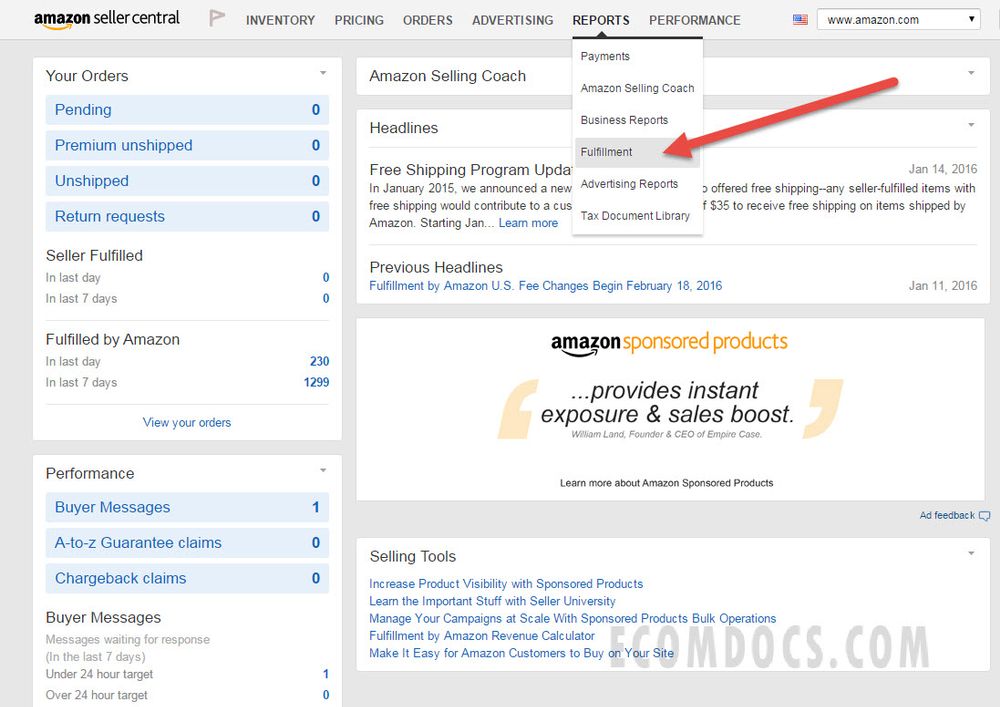Collapse the Selling Tools panel arrow
Viewport: 1000px width, 707px height.
[x=971, y=553]
